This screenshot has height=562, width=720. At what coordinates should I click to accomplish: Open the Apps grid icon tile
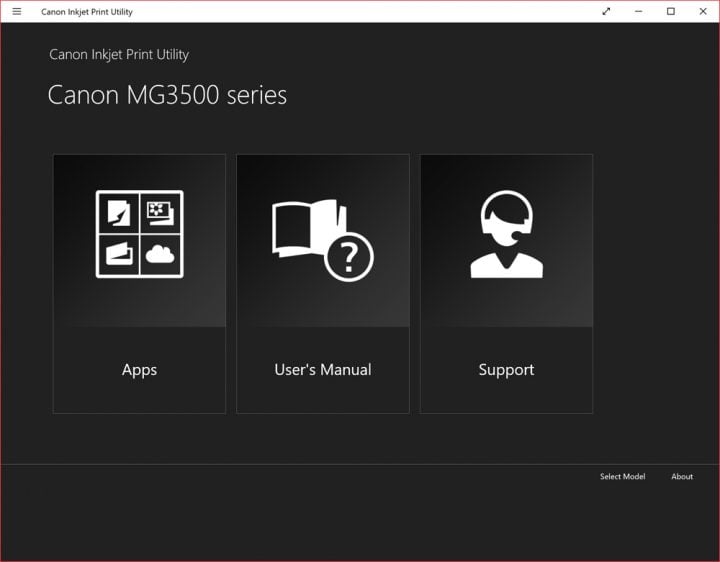click(140, 234)
